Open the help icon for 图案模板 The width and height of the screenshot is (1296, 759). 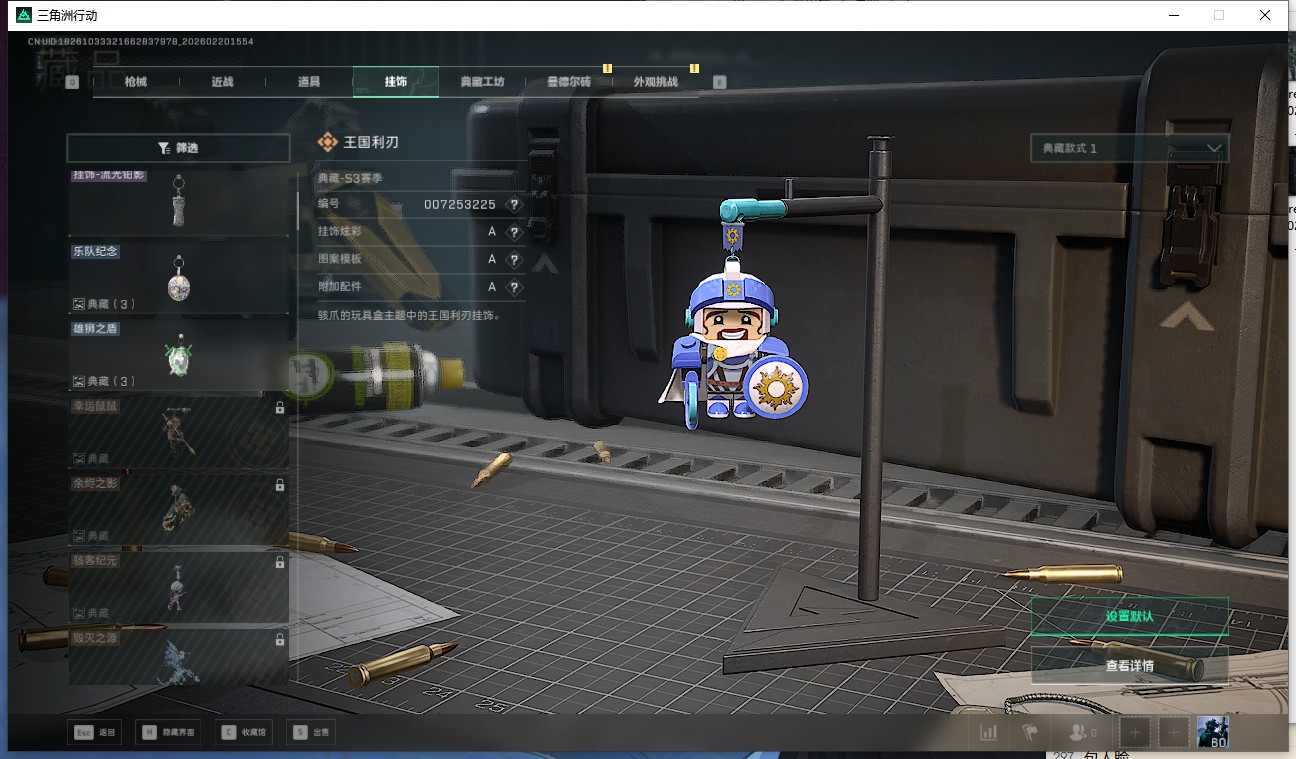pos(514,260)
